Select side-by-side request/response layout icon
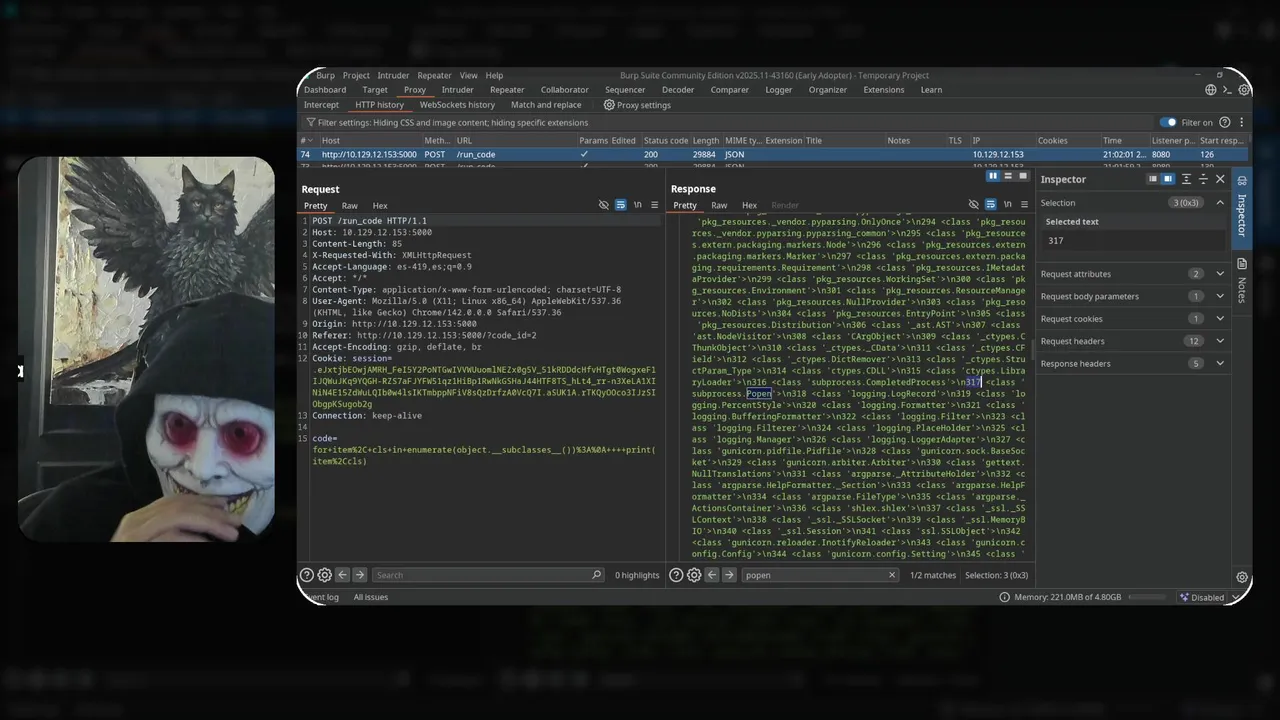This screenshot has height=720, width=1280. [x=993, y=176]
